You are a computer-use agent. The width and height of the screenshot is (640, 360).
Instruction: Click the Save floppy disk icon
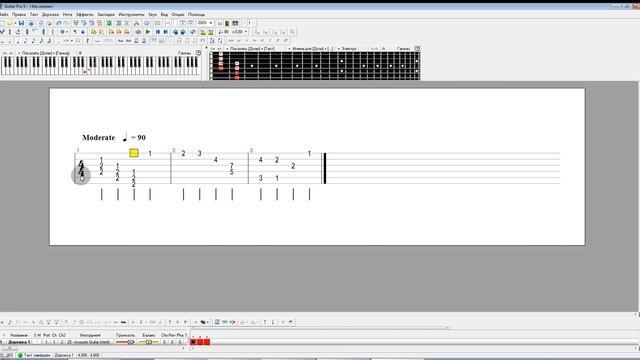pos(21,23)
